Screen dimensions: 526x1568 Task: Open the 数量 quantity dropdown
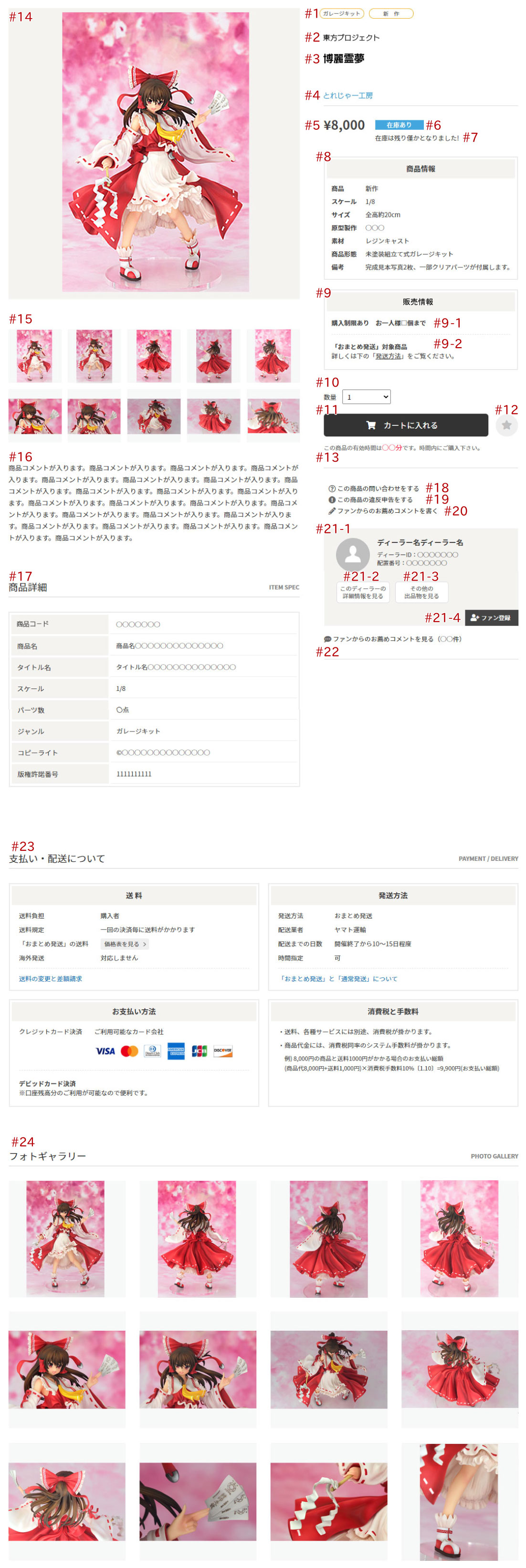[366, 397]
